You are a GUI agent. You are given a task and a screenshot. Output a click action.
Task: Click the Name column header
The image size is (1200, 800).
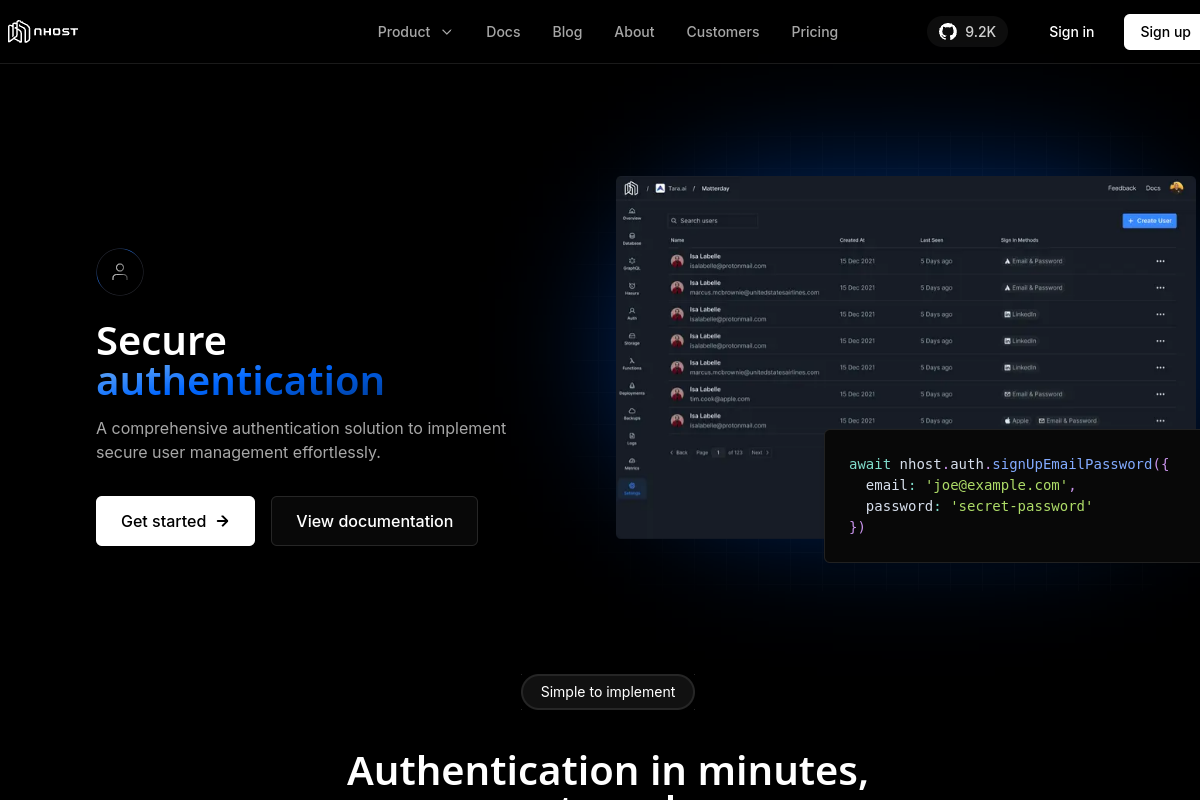(x=677, y=240)
